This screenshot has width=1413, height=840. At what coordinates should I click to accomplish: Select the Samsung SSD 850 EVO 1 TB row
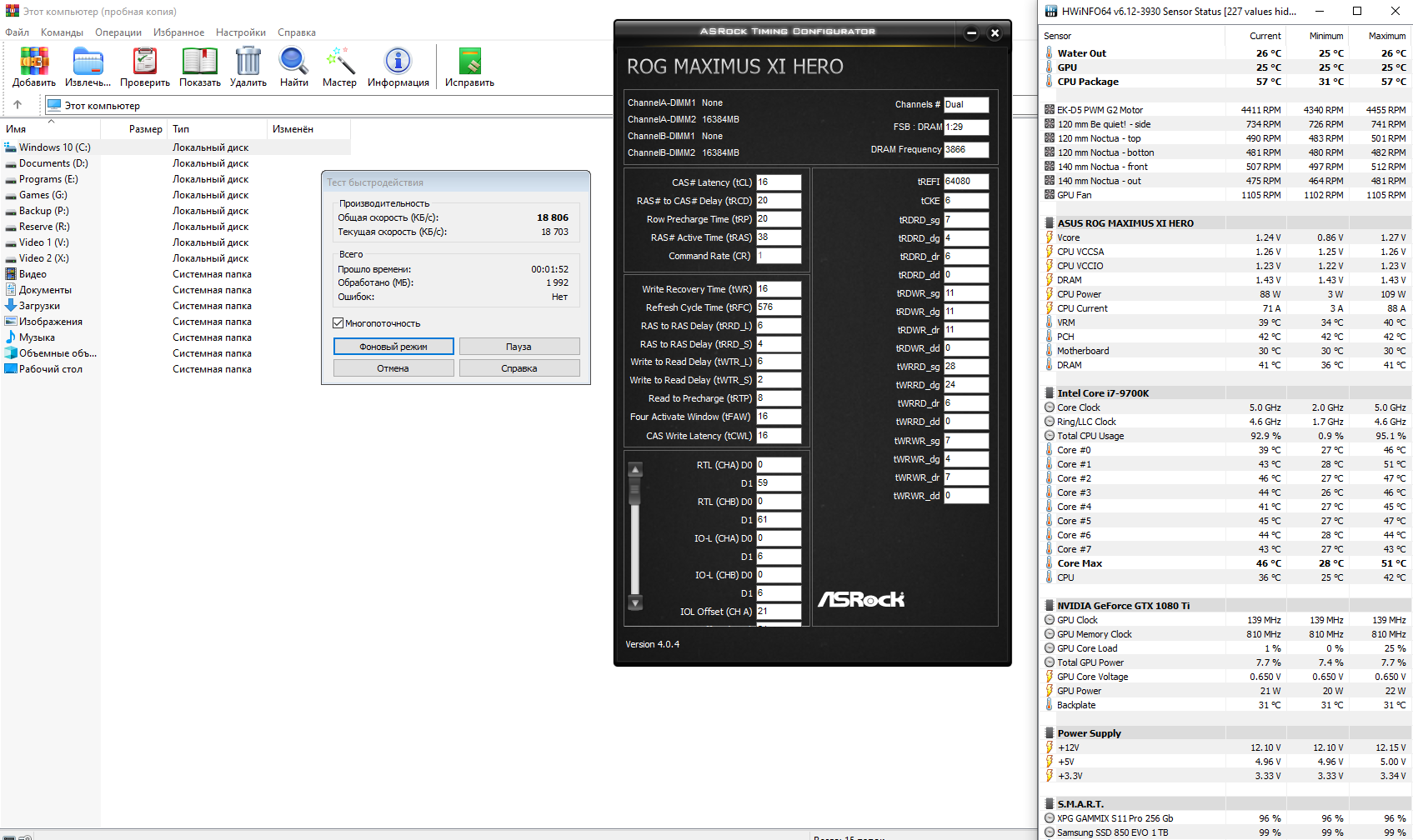coord(1225,832)
